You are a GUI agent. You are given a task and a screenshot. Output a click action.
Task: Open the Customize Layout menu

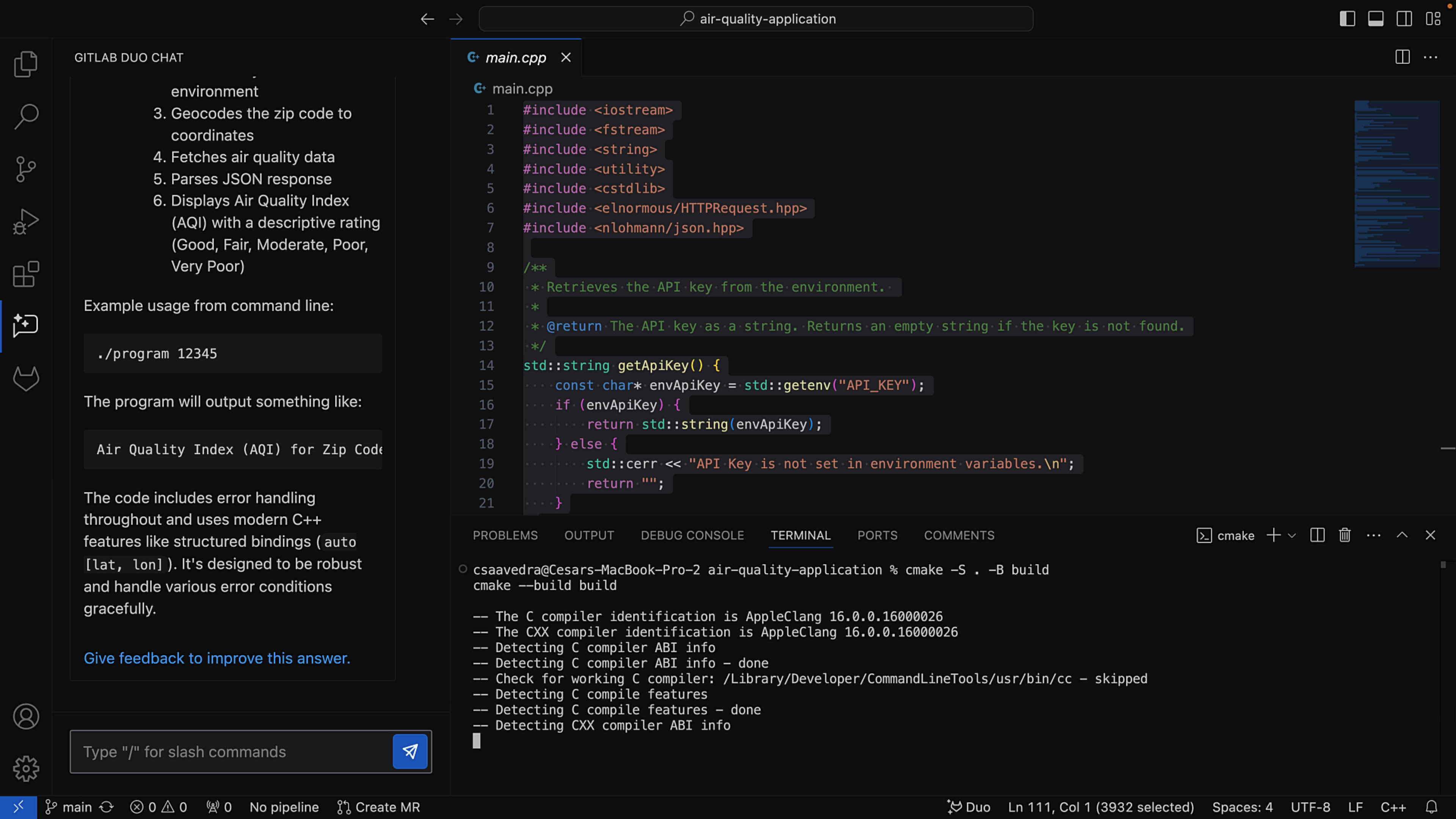[x=1433, y=19]
